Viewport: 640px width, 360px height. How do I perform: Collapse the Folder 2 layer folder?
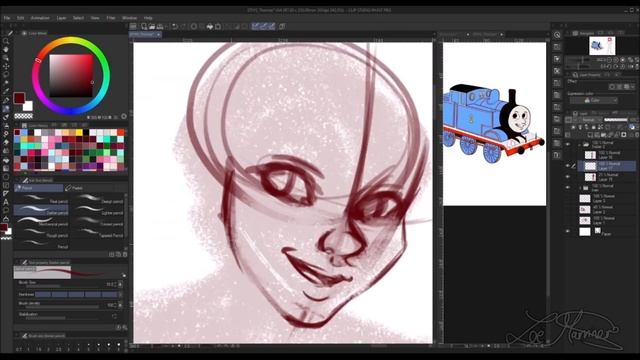click(x=580, y=144)
